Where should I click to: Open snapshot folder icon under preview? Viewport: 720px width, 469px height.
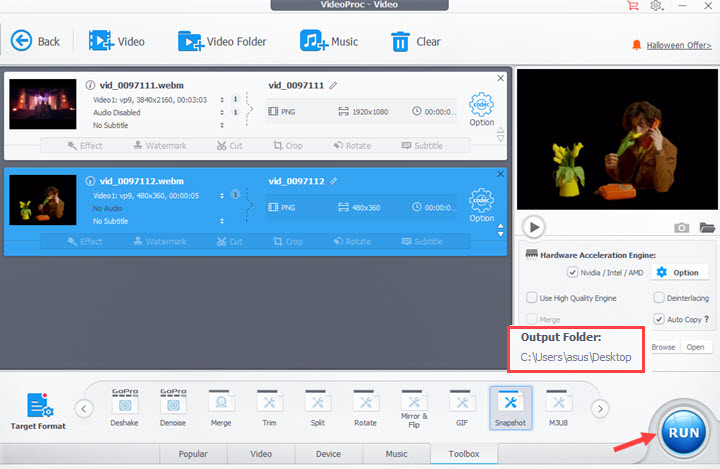707,227
